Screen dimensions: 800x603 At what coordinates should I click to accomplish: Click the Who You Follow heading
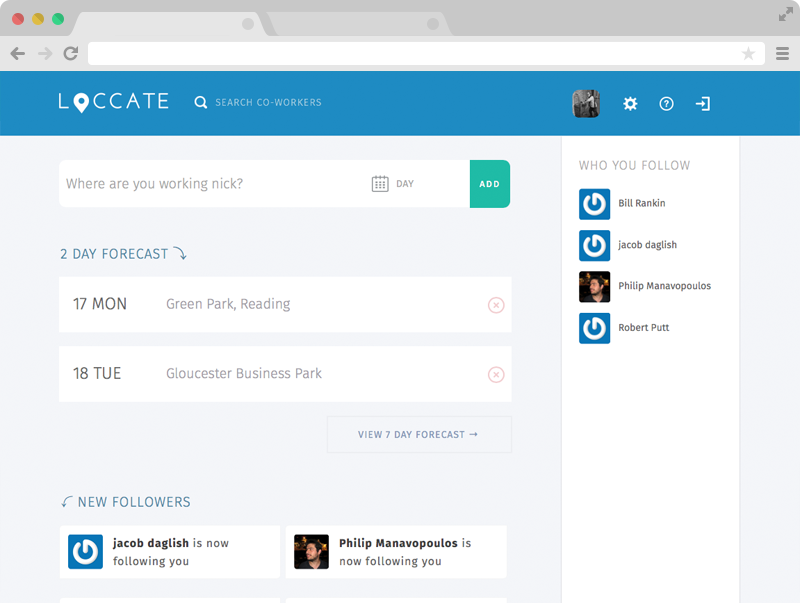[x=634, y=165]
